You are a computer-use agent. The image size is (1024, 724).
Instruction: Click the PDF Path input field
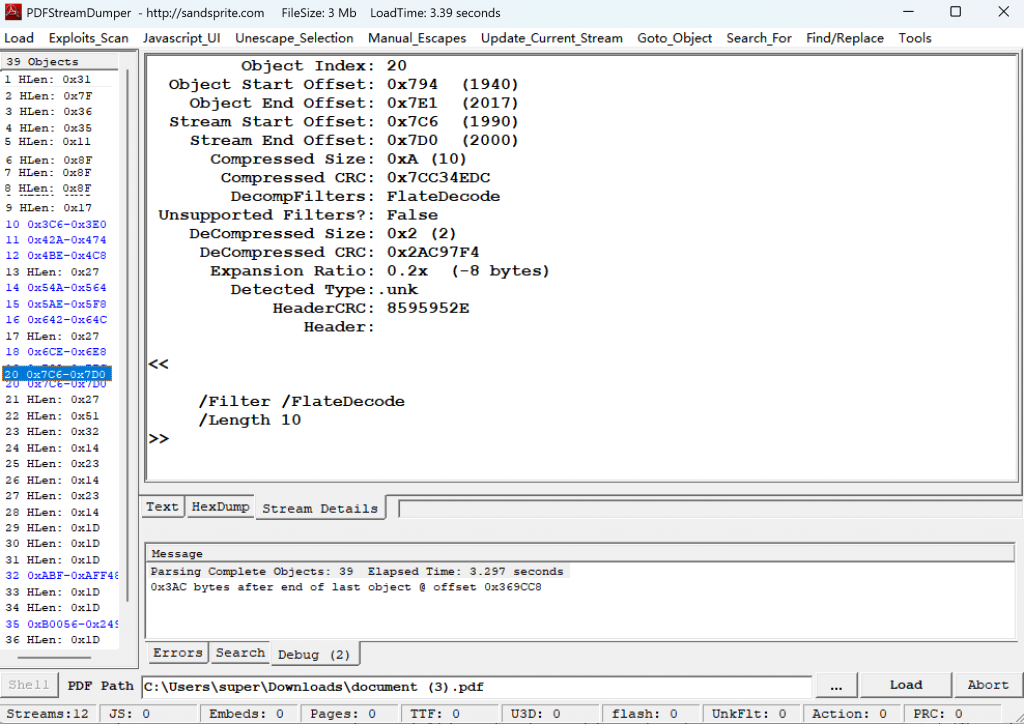476,687
